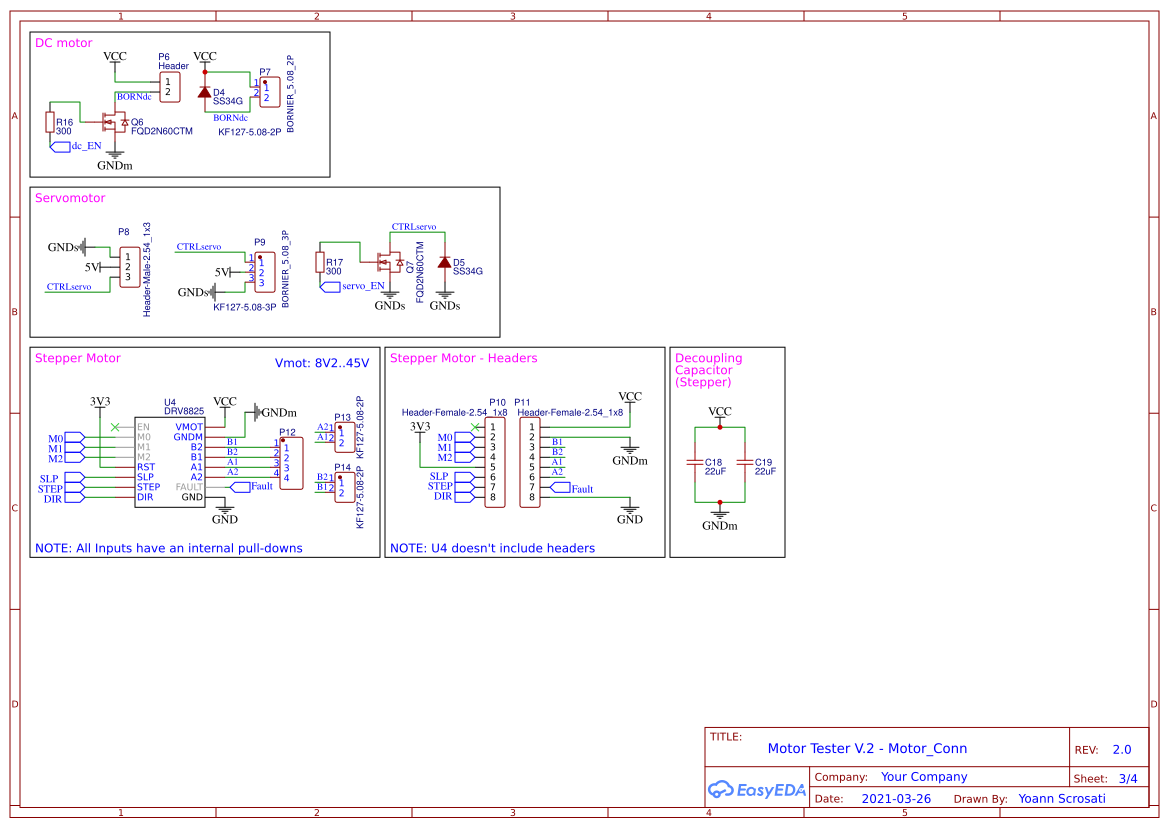Select resistor R16 300
Image resolution: width=1169 pixels, height=828 pixels.
pyautogui.click(x=48, y=122)
